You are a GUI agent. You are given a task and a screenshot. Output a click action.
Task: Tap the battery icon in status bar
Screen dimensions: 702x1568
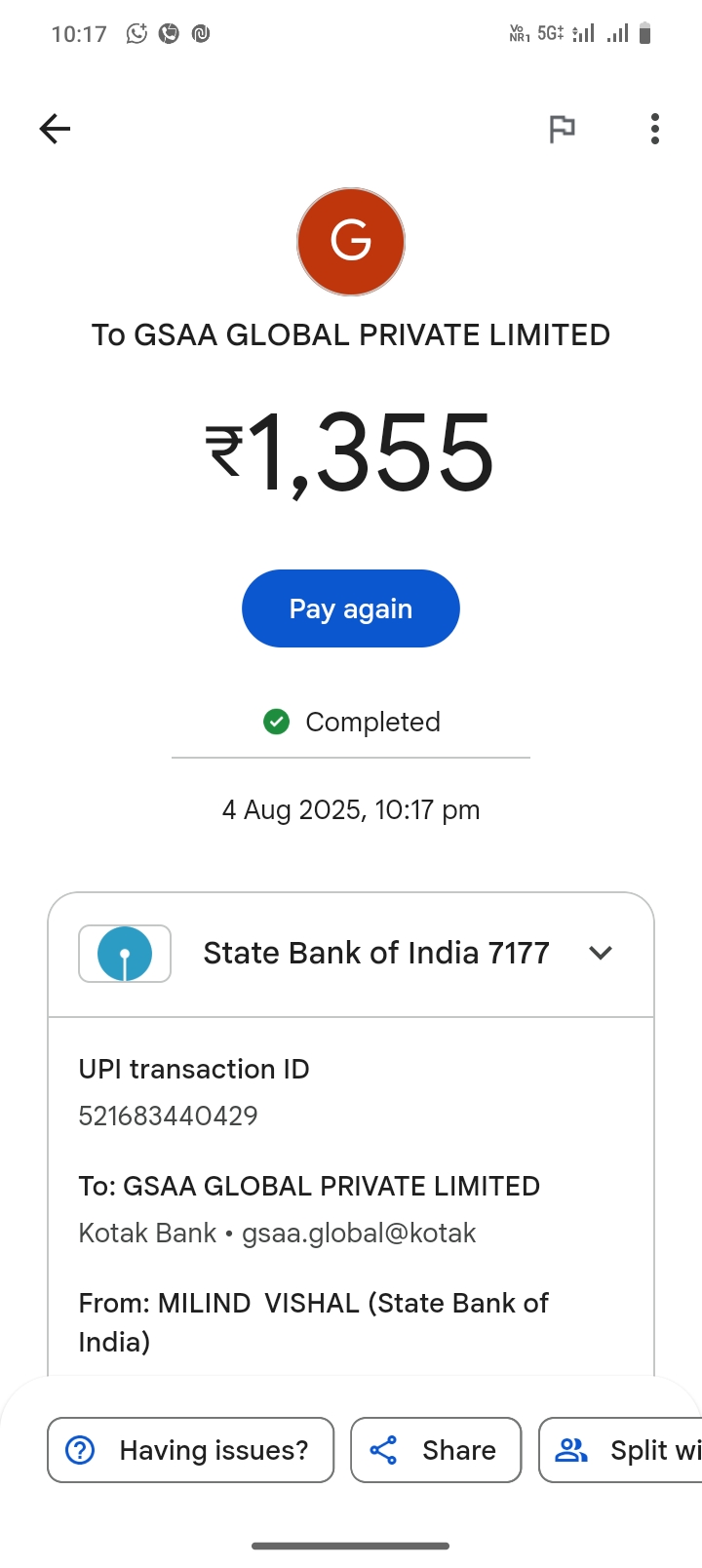click(644, 34)
